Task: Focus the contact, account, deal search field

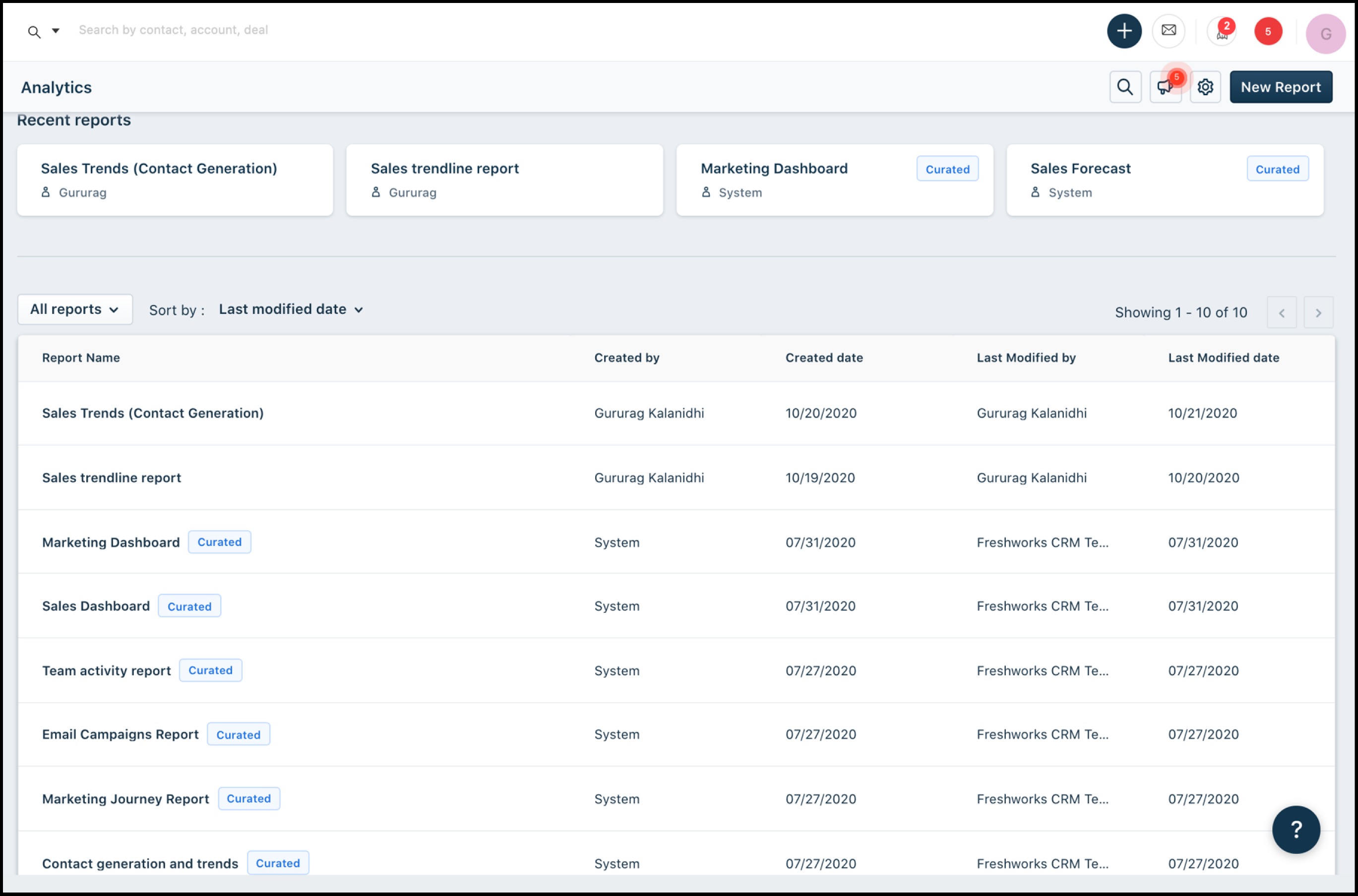Action: click(173, 30)
